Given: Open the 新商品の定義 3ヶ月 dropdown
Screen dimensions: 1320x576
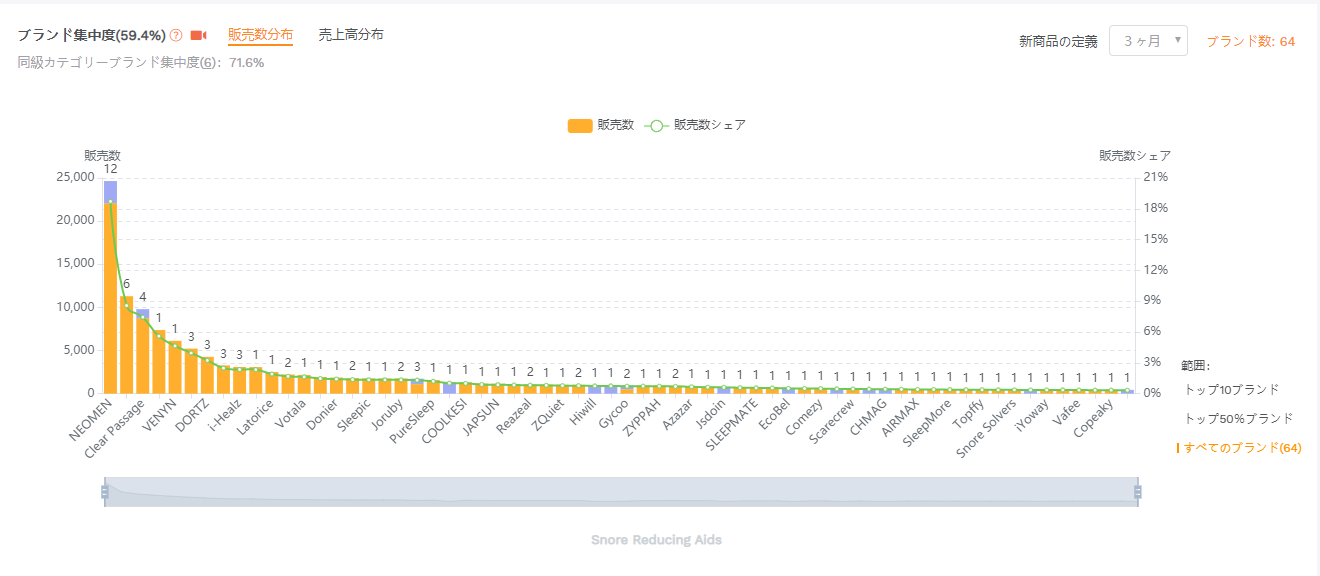Looking at the screenshot, I should [x=1148, y=41].
